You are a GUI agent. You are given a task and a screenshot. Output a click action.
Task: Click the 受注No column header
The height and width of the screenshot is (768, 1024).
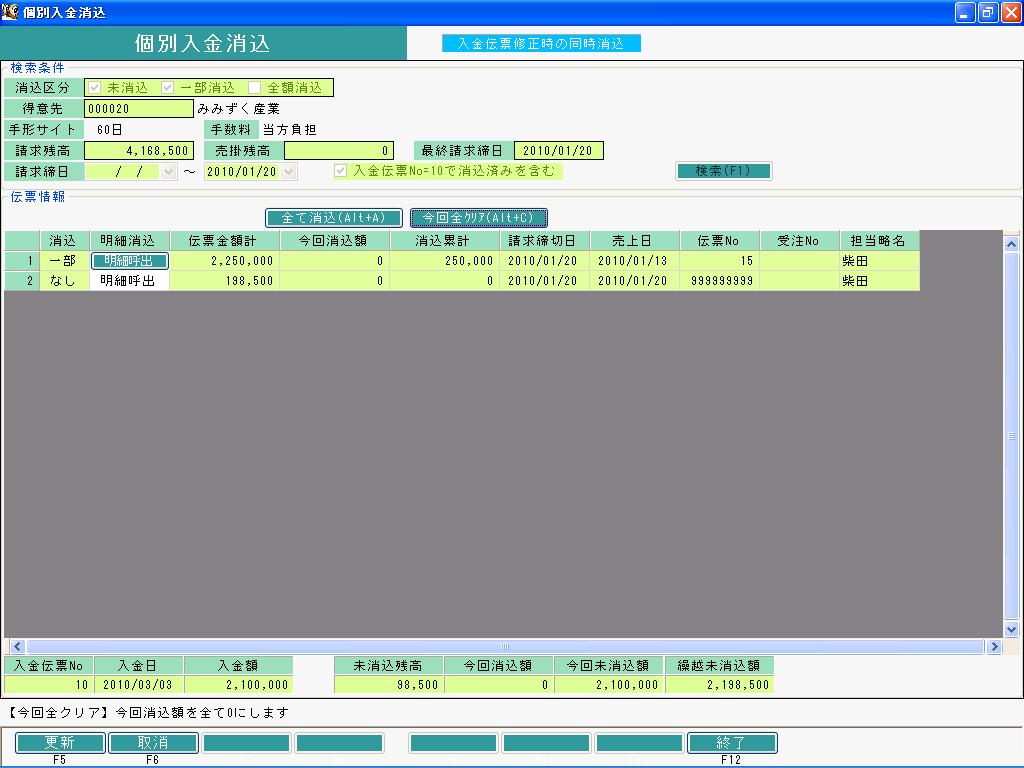click(799, 240)
